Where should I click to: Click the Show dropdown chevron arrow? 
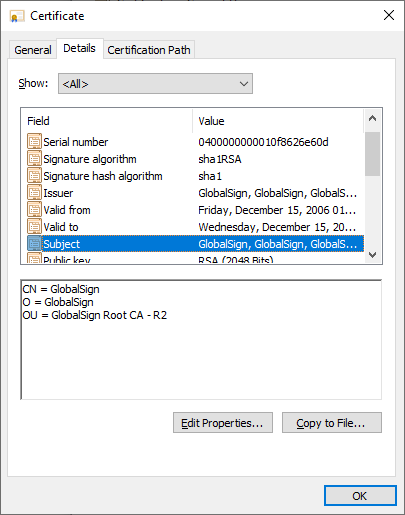tap(244, 84)
